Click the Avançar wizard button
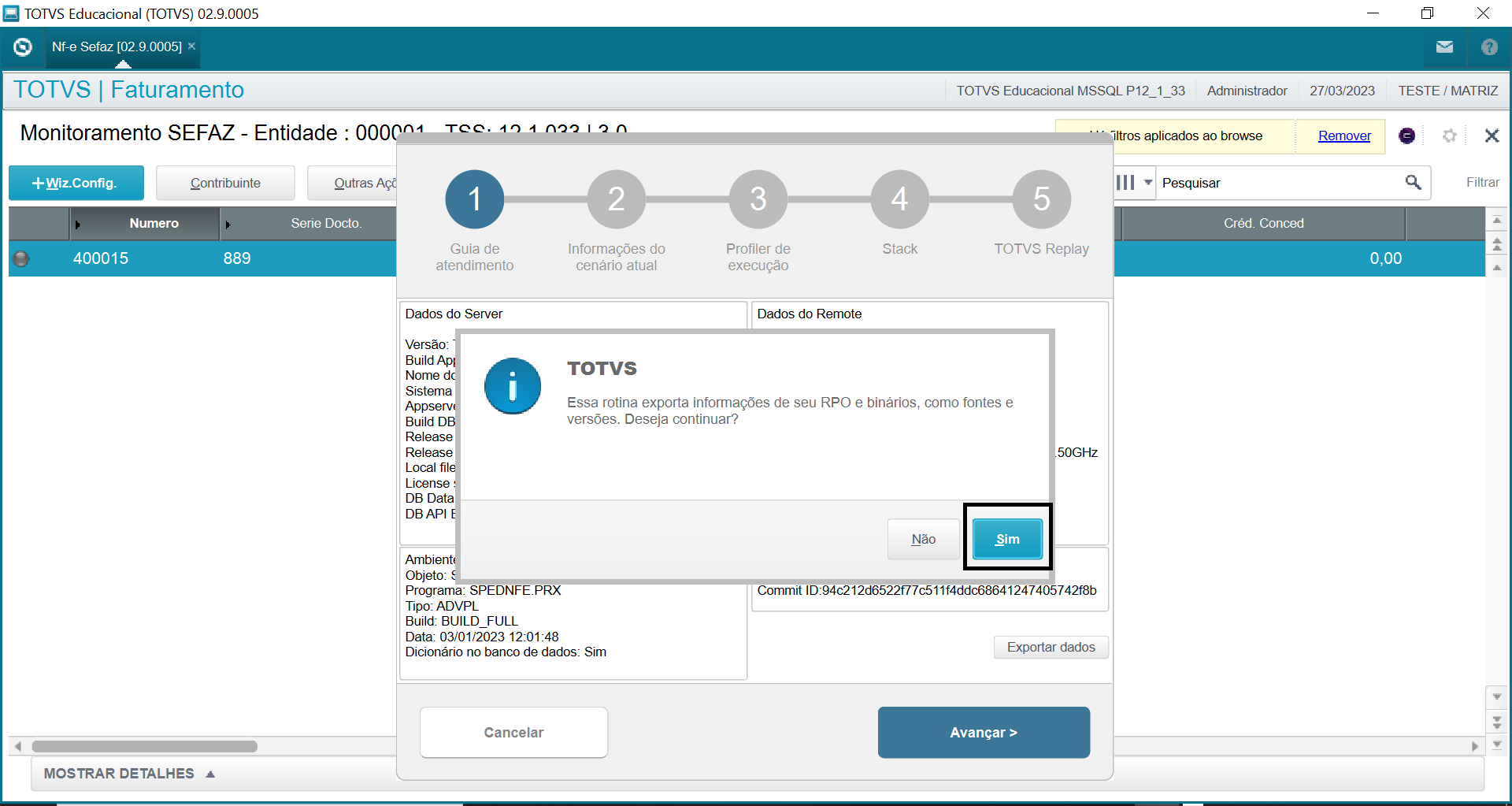 tap(984, 732)
